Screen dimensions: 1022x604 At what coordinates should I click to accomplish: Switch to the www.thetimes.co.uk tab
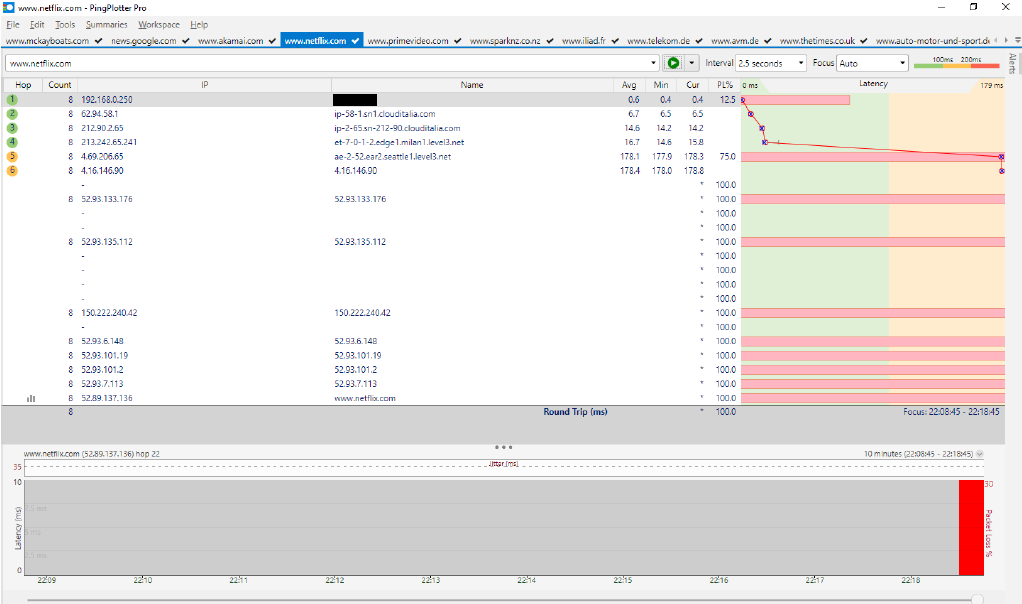click(x=817, y=40)
